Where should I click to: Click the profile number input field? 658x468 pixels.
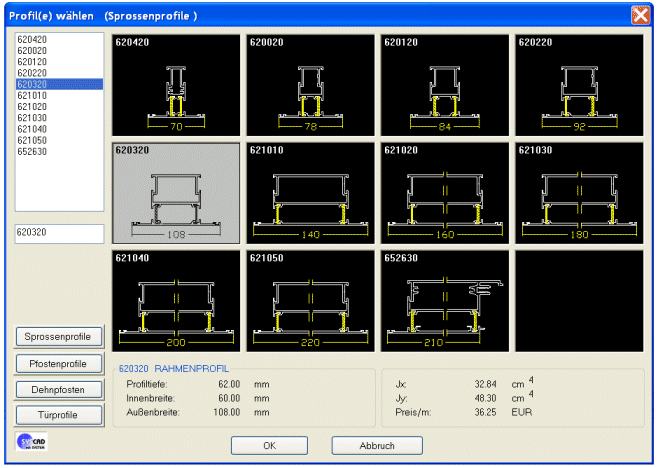[59, 233]
